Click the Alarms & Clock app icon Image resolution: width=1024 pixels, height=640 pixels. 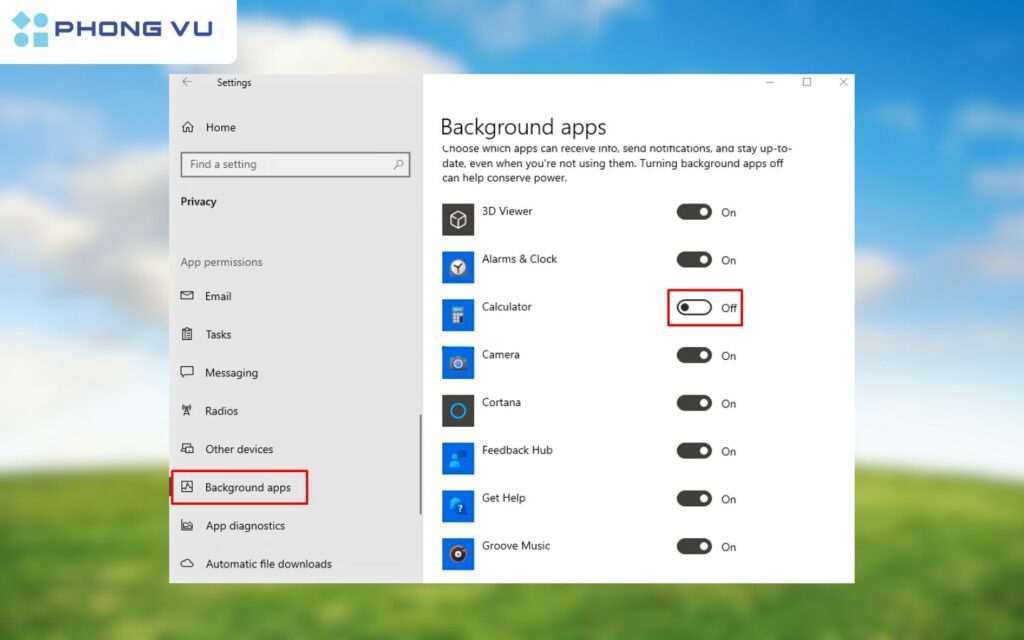tap(457, 267)
